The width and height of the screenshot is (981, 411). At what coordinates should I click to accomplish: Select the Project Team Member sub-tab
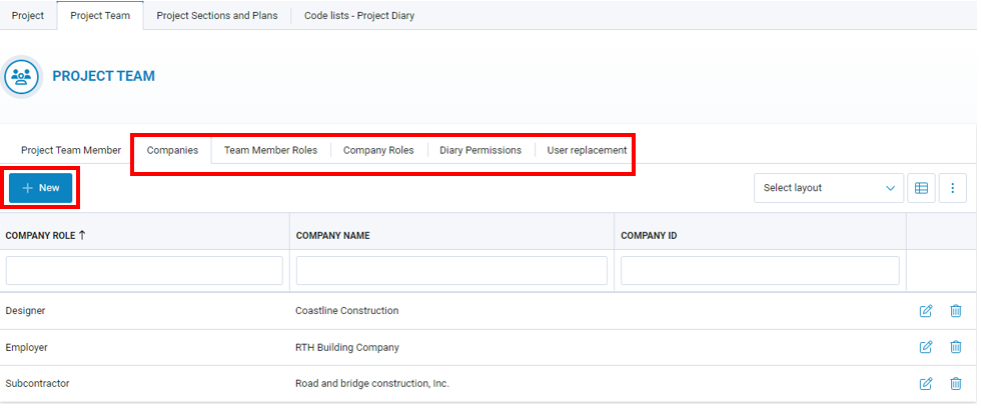point(71,150)
